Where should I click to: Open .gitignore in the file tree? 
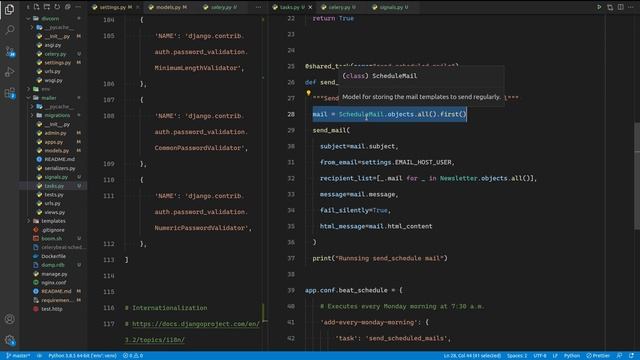click(x=53, y=230)
